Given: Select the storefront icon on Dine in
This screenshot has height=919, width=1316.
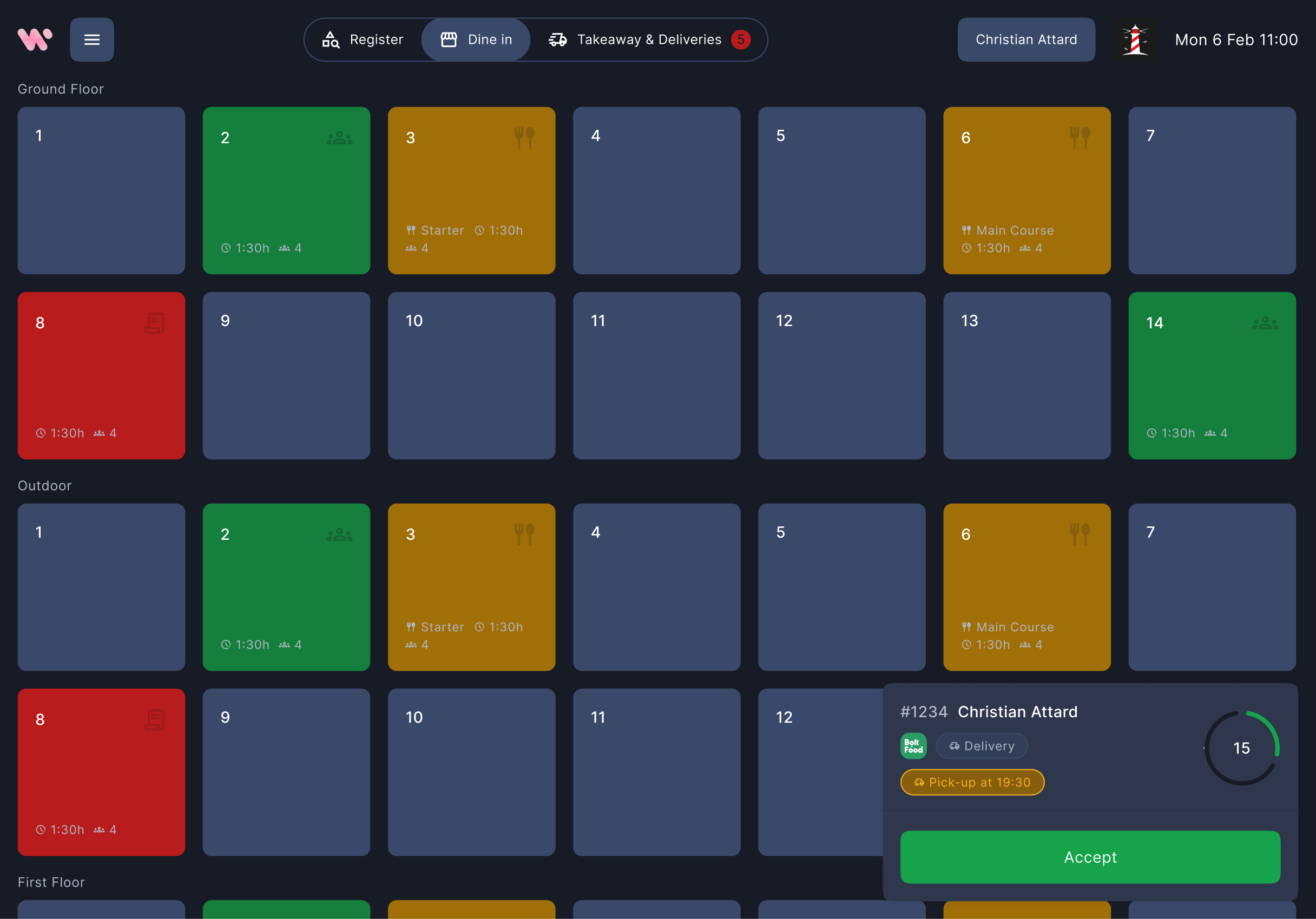Looking at the screenshot, I should (449, 39).
